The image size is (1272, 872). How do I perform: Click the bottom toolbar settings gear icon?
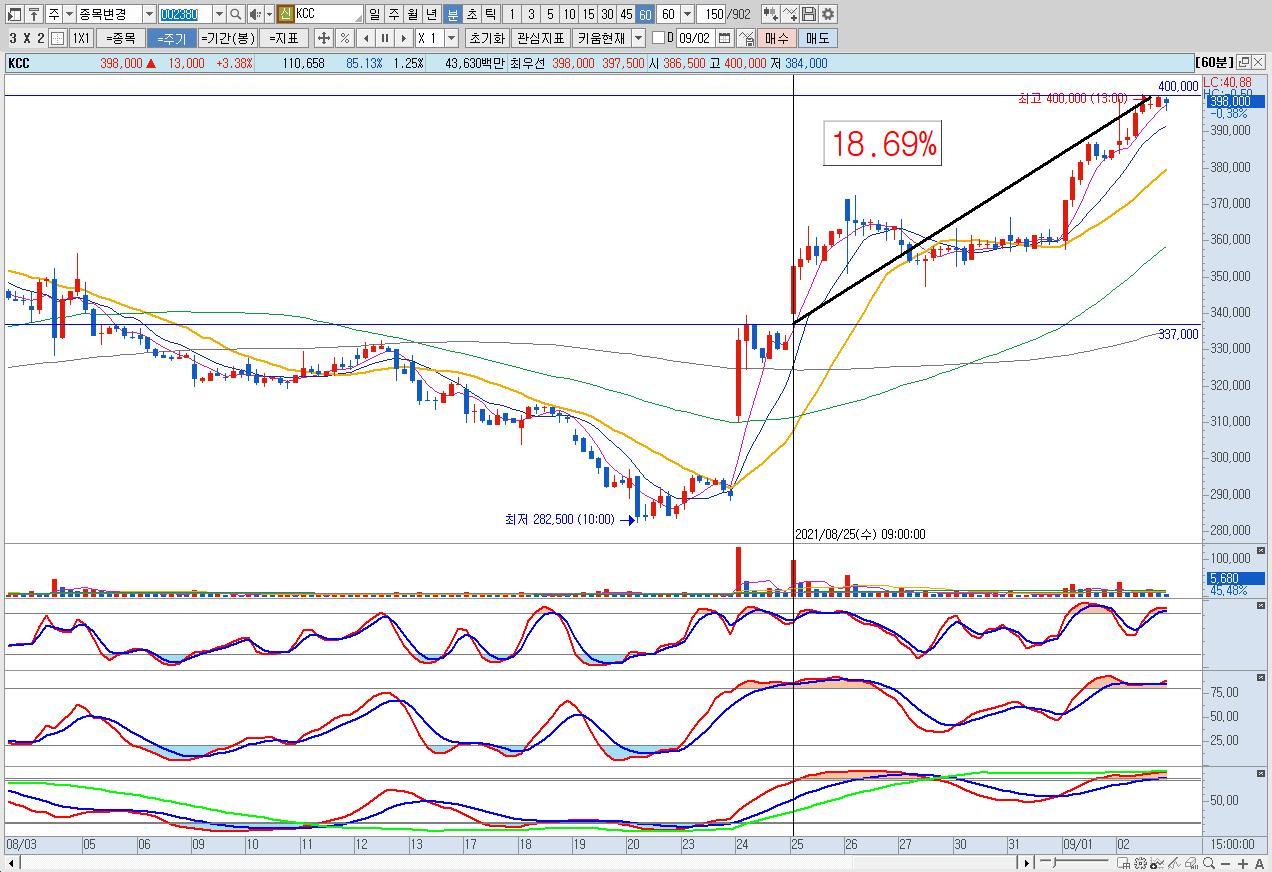coord(1141,863)
